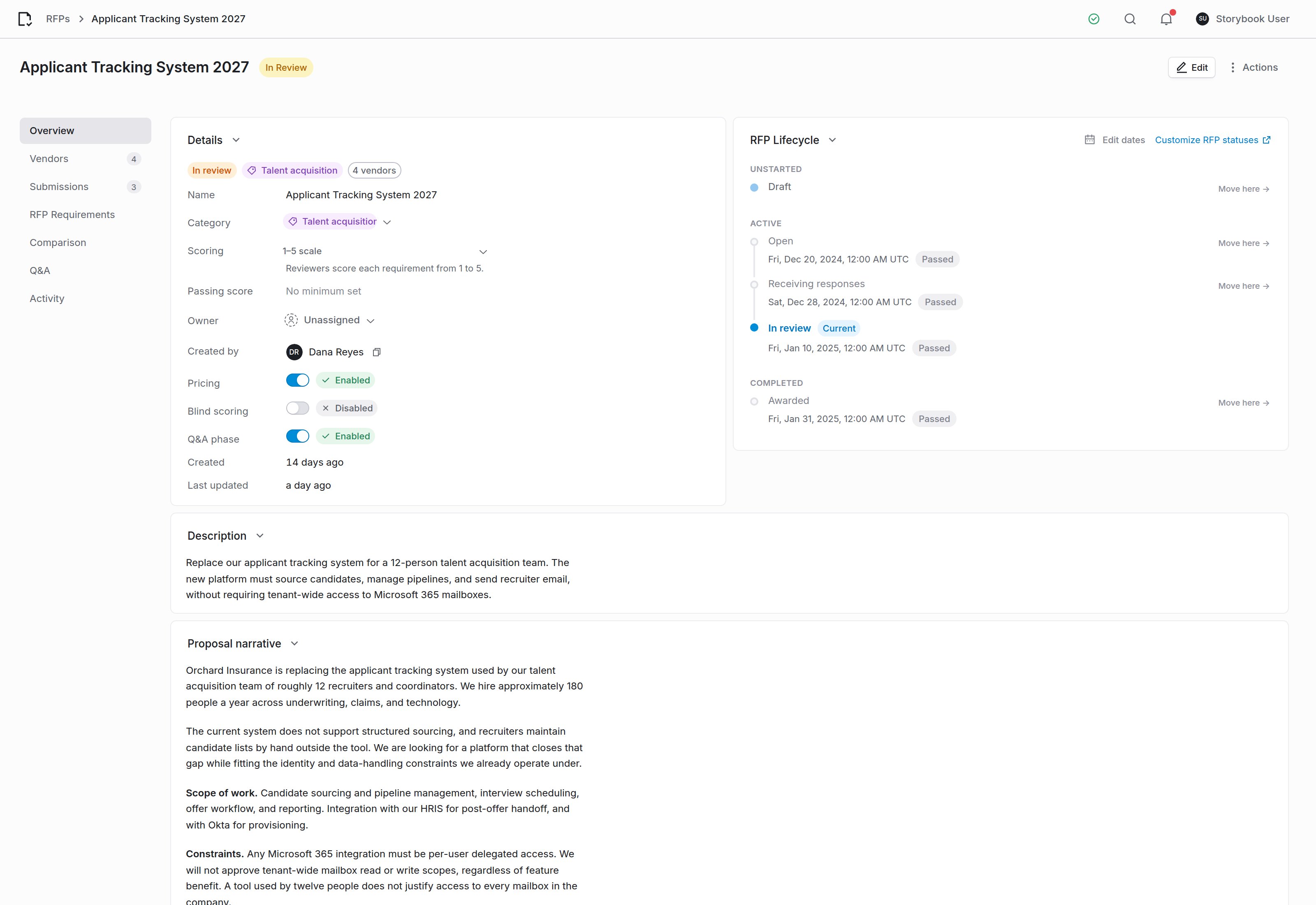The image size is (1316, 905).
Task: Click the '14 days ago' created value
Action: (x=315, y=463)
